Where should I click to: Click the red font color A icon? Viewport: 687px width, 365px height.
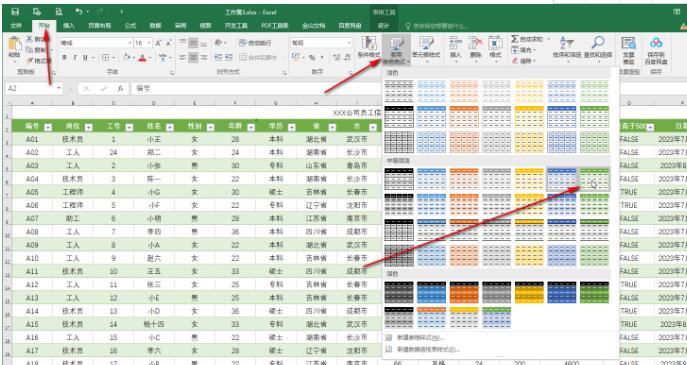coord(142,57)
